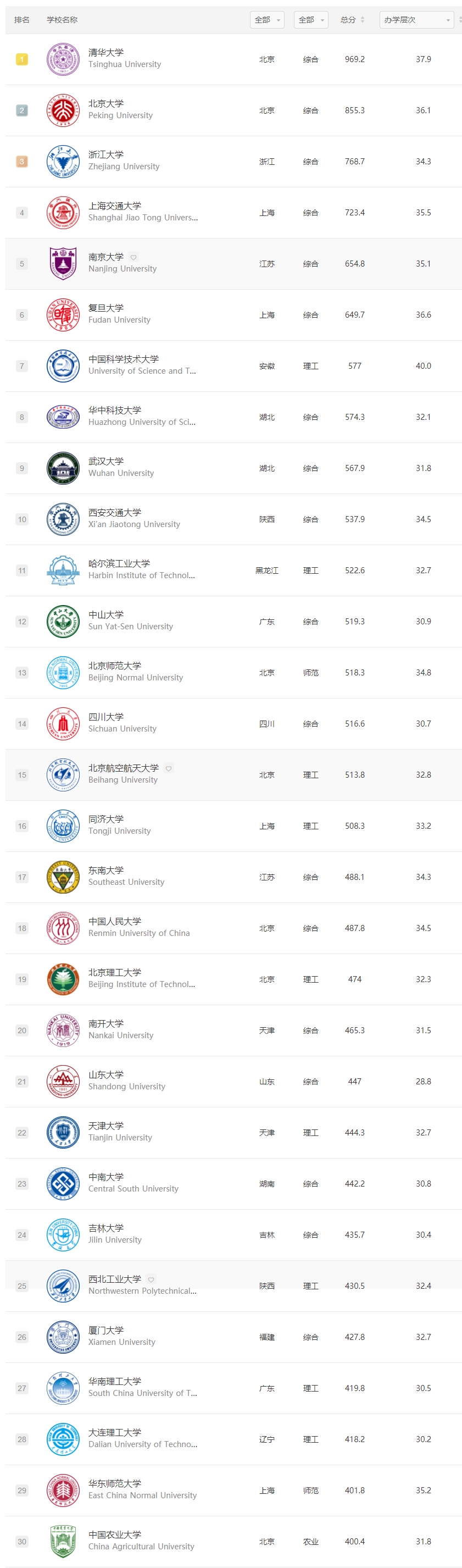
Task: Click the Peking University emblem
Action: pyautogui.click(x=63, y=110)
